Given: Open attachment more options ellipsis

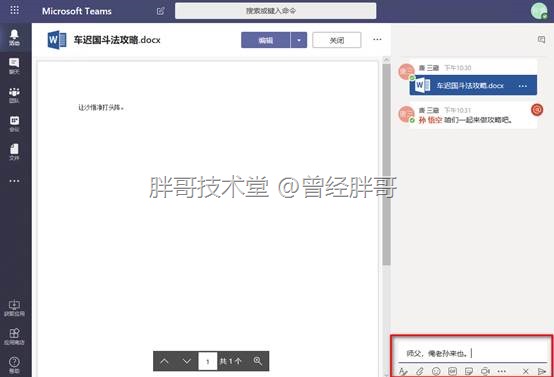Looking at the screenshot, I should 523,86.
